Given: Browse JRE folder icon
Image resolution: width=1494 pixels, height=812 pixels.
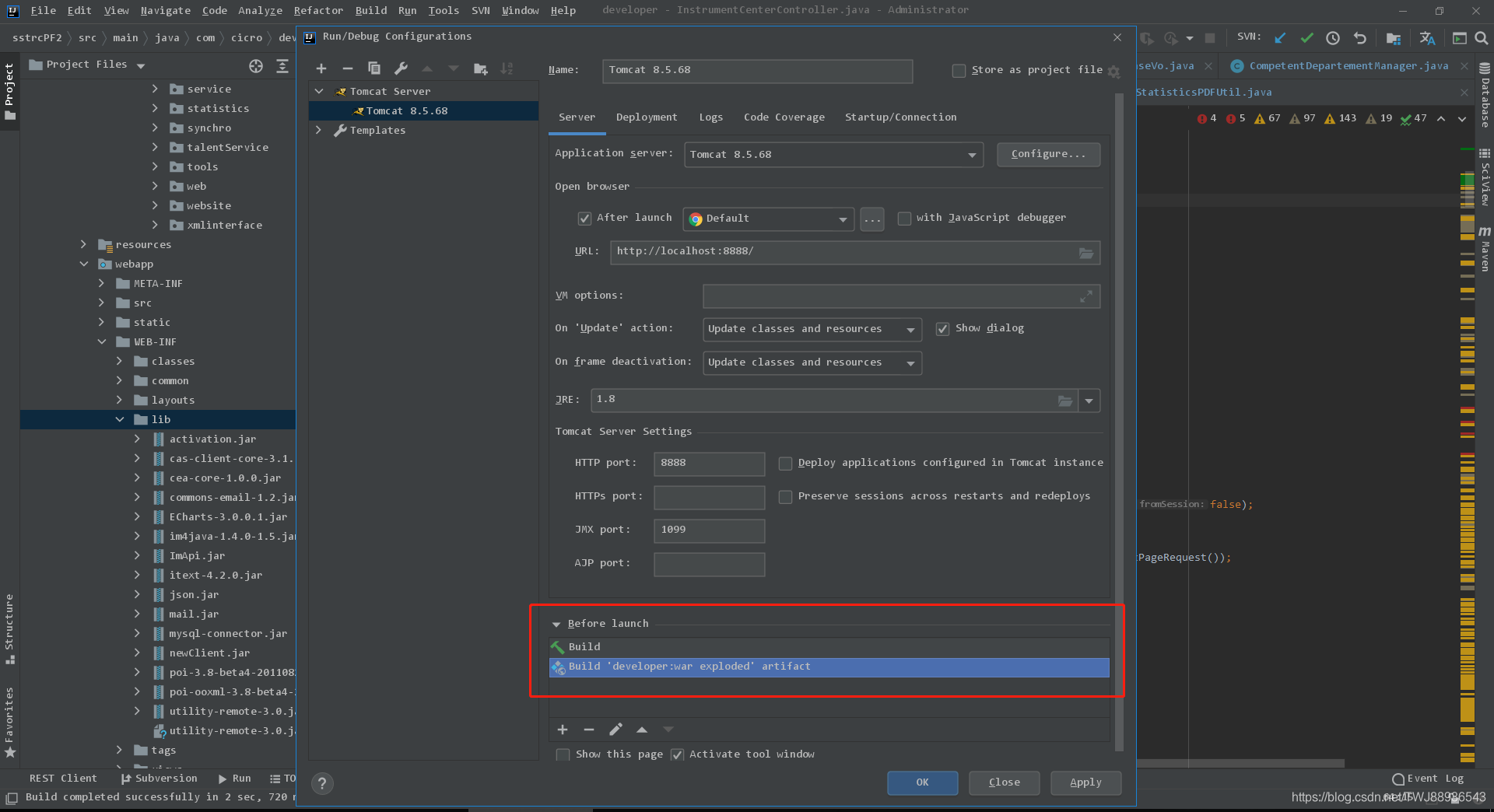Looking at the screenshot, I should pyautogui.click(x=1065, y=401).
